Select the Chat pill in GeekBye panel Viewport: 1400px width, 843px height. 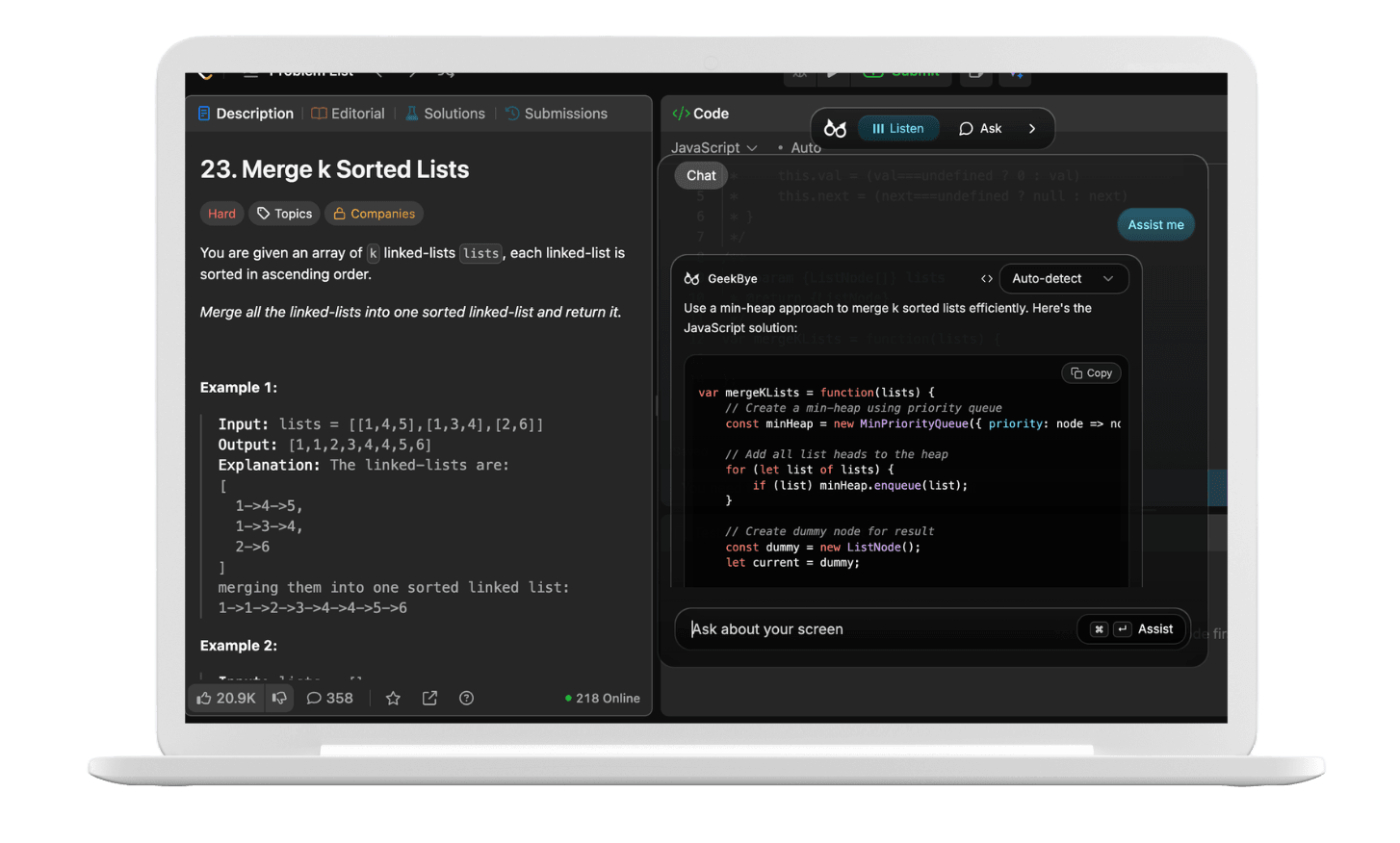coord(701,175)
